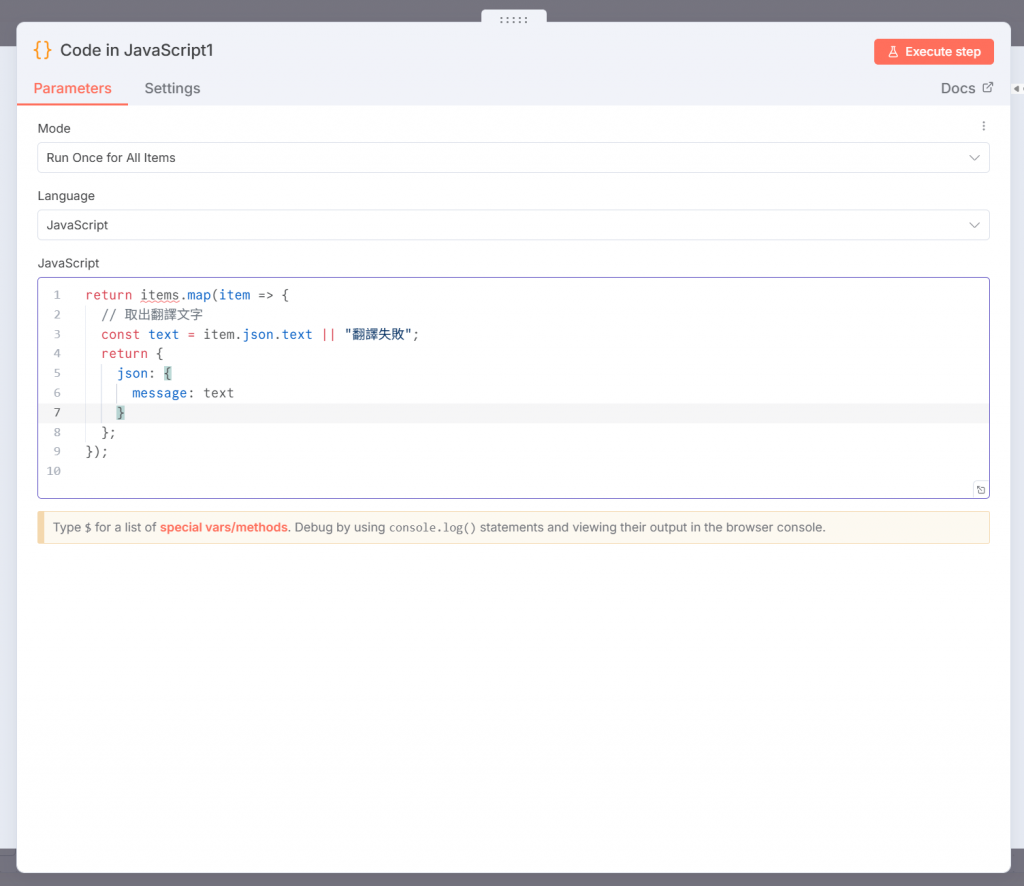Open the Docs link
The width and height of the screenshot is (1024, 886).
point(967,88)
